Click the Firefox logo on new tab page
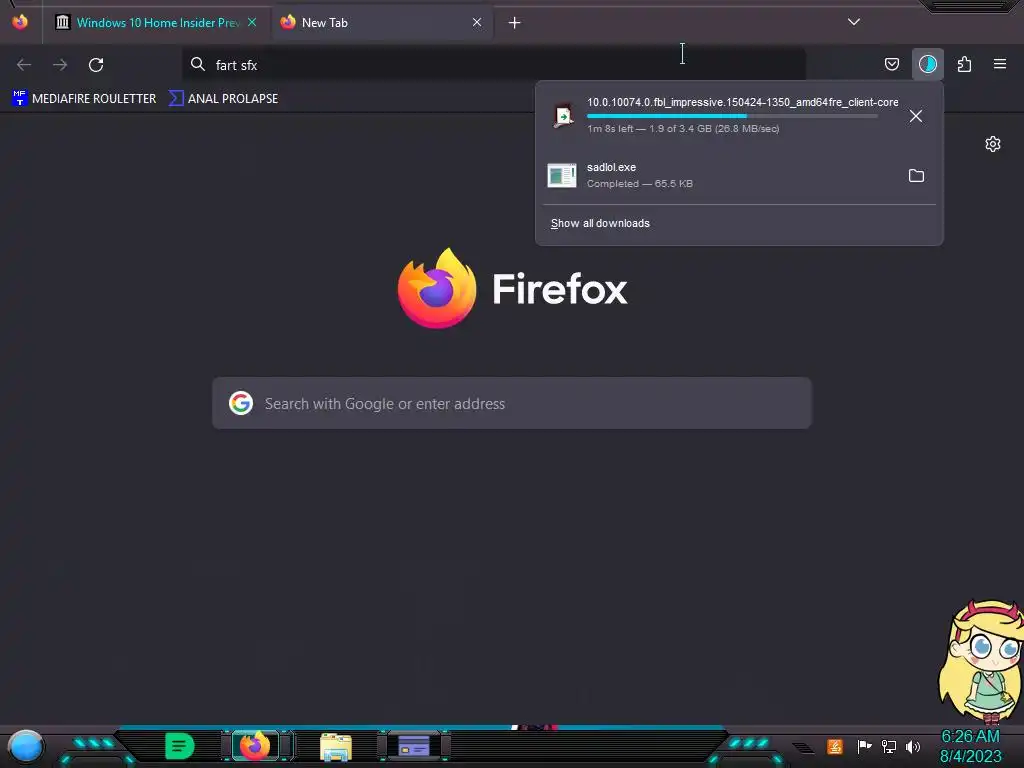1024x768 pixels. point(437,288)
